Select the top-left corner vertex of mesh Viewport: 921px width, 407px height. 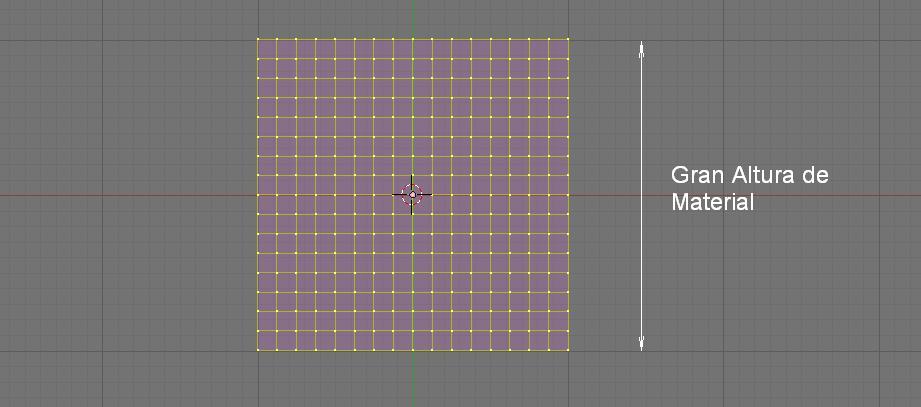coord(258,39)
